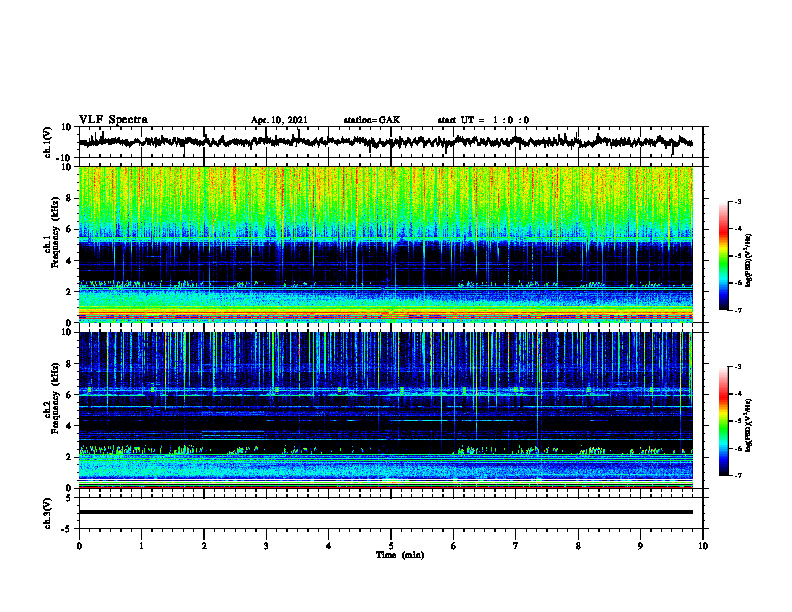This screenshot has height=612, width=792.
Task: Select the date text "Apr. 10, 2021"
Action: click(279, 120)
